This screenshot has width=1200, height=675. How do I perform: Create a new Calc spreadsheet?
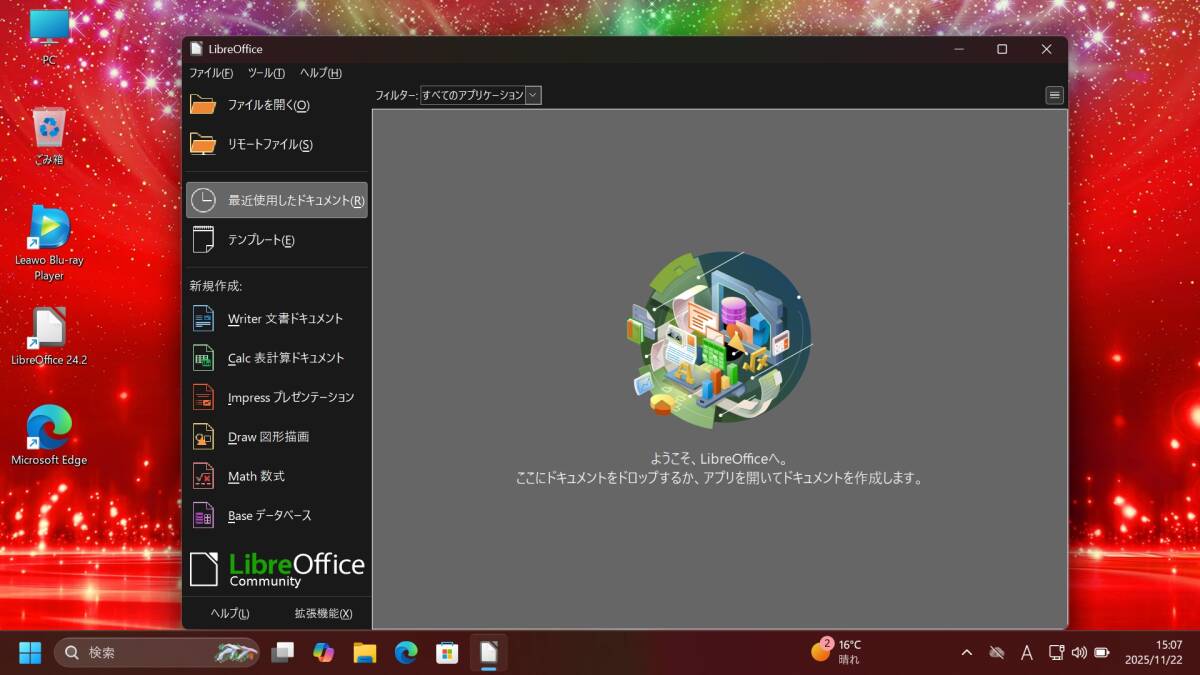[285, 358]
